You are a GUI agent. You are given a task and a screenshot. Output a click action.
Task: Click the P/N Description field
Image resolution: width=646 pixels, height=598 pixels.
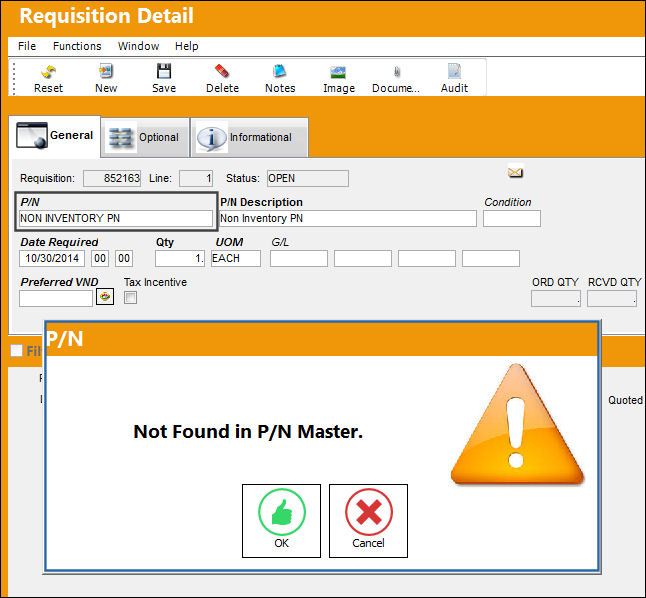[348, 218]
